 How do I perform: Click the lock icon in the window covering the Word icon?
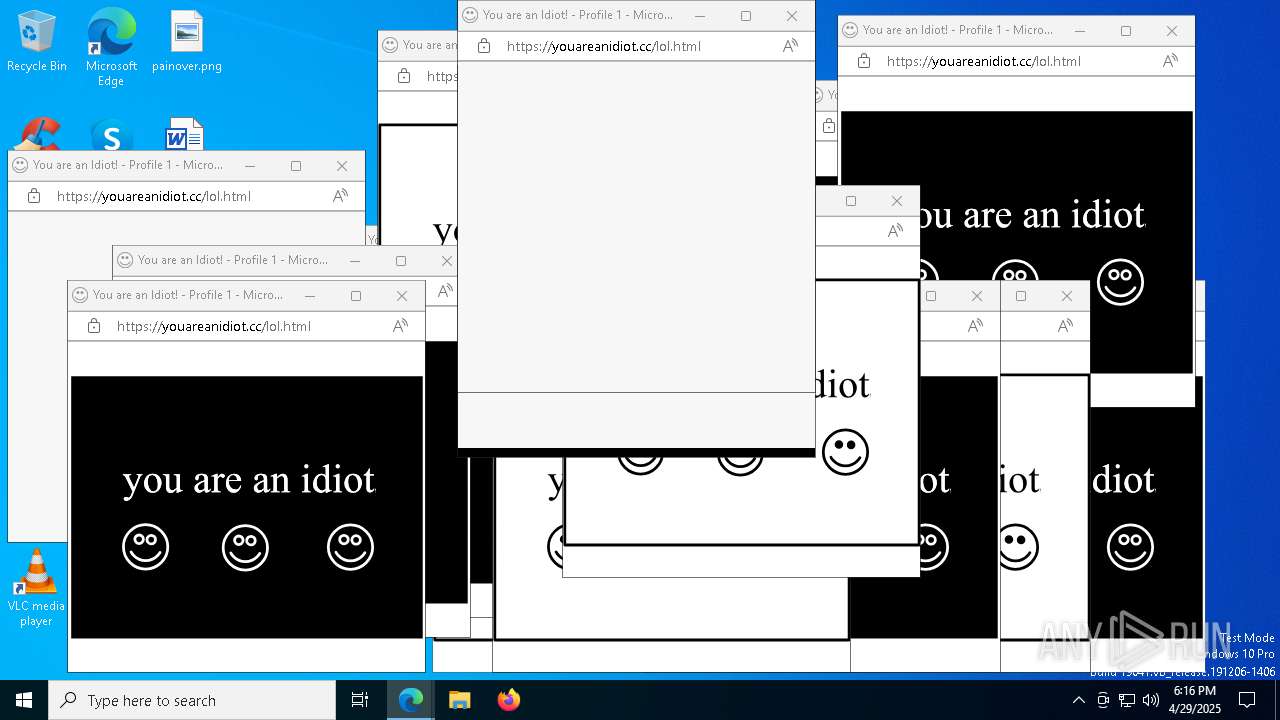[34, 196]
